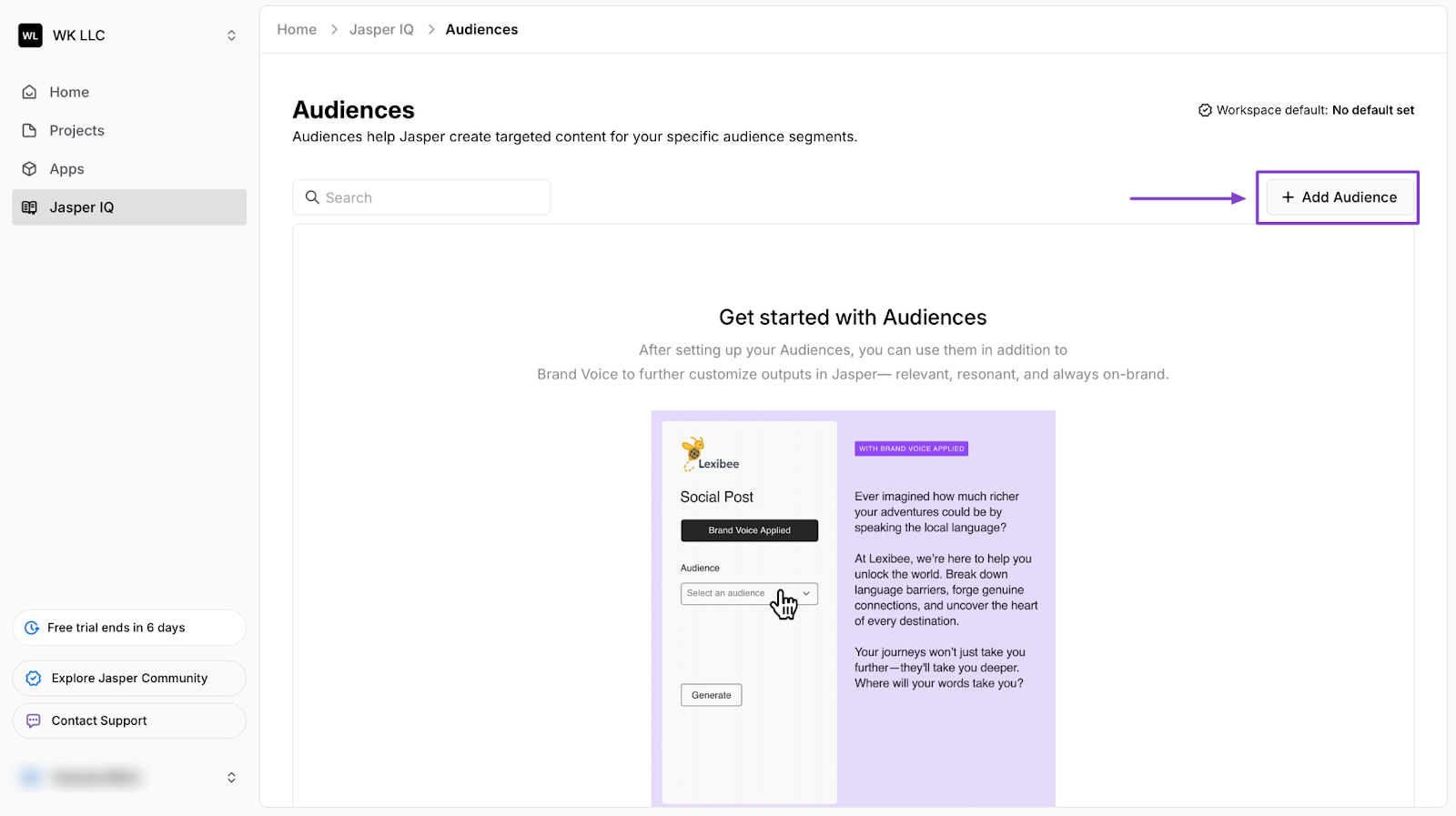
Task: Click the Jasper Community badge icon
Action: [x=34, y=679]
